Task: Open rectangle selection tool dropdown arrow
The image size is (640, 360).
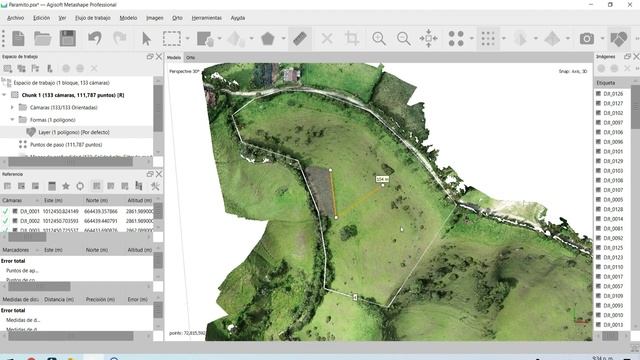Action: coord(187,39)
